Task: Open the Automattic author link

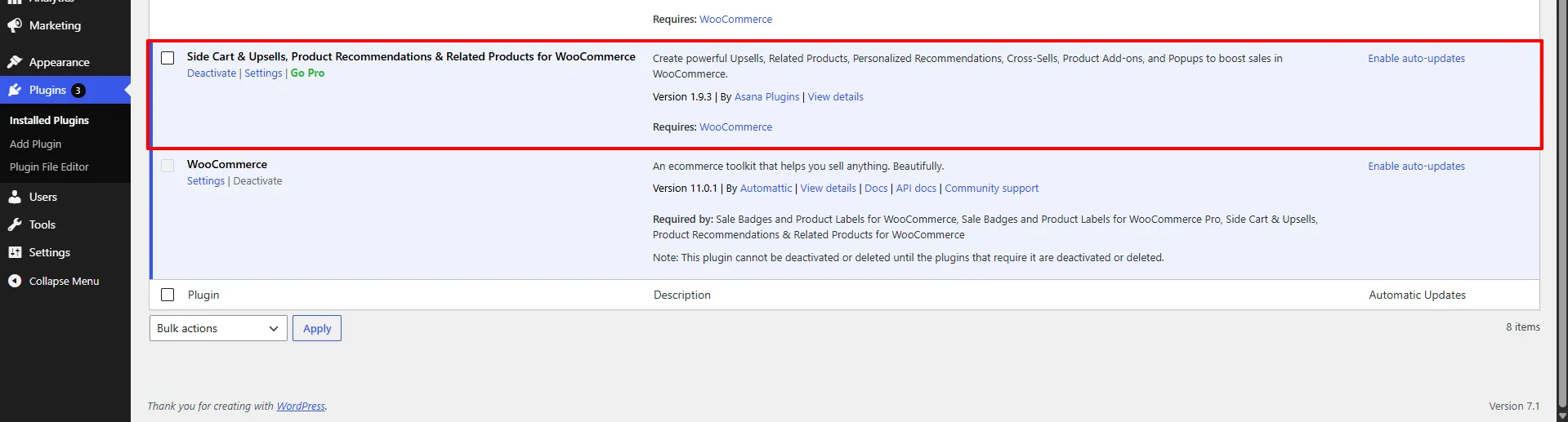Action: pos(766,189)
